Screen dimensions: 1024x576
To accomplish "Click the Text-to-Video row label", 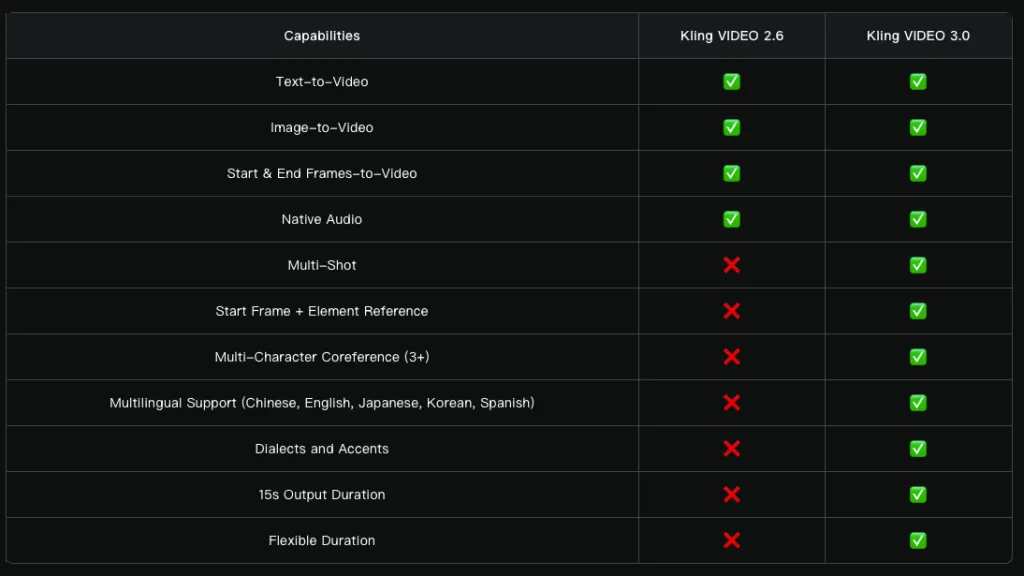I will [x=322, y=82].
